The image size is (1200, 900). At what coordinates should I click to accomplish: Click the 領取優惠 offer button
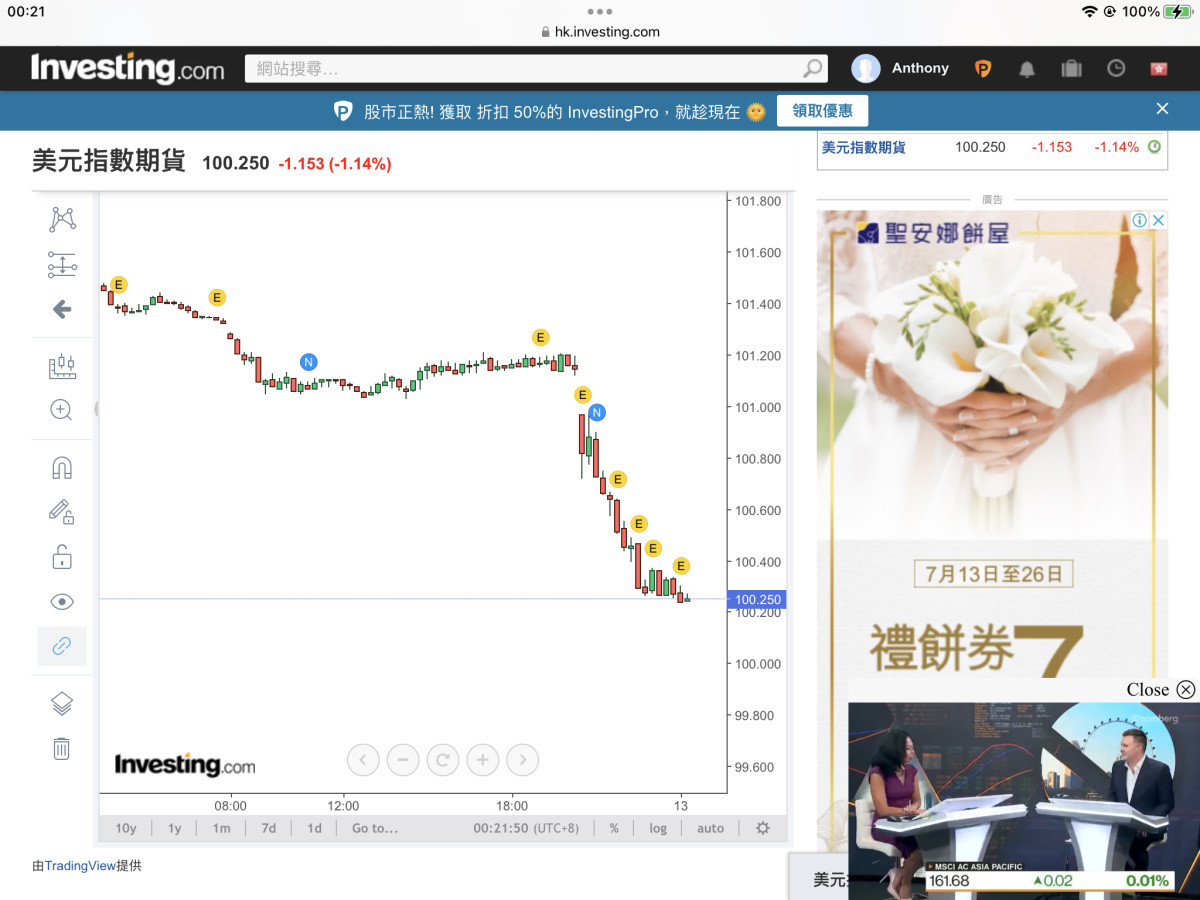point(823,111)
